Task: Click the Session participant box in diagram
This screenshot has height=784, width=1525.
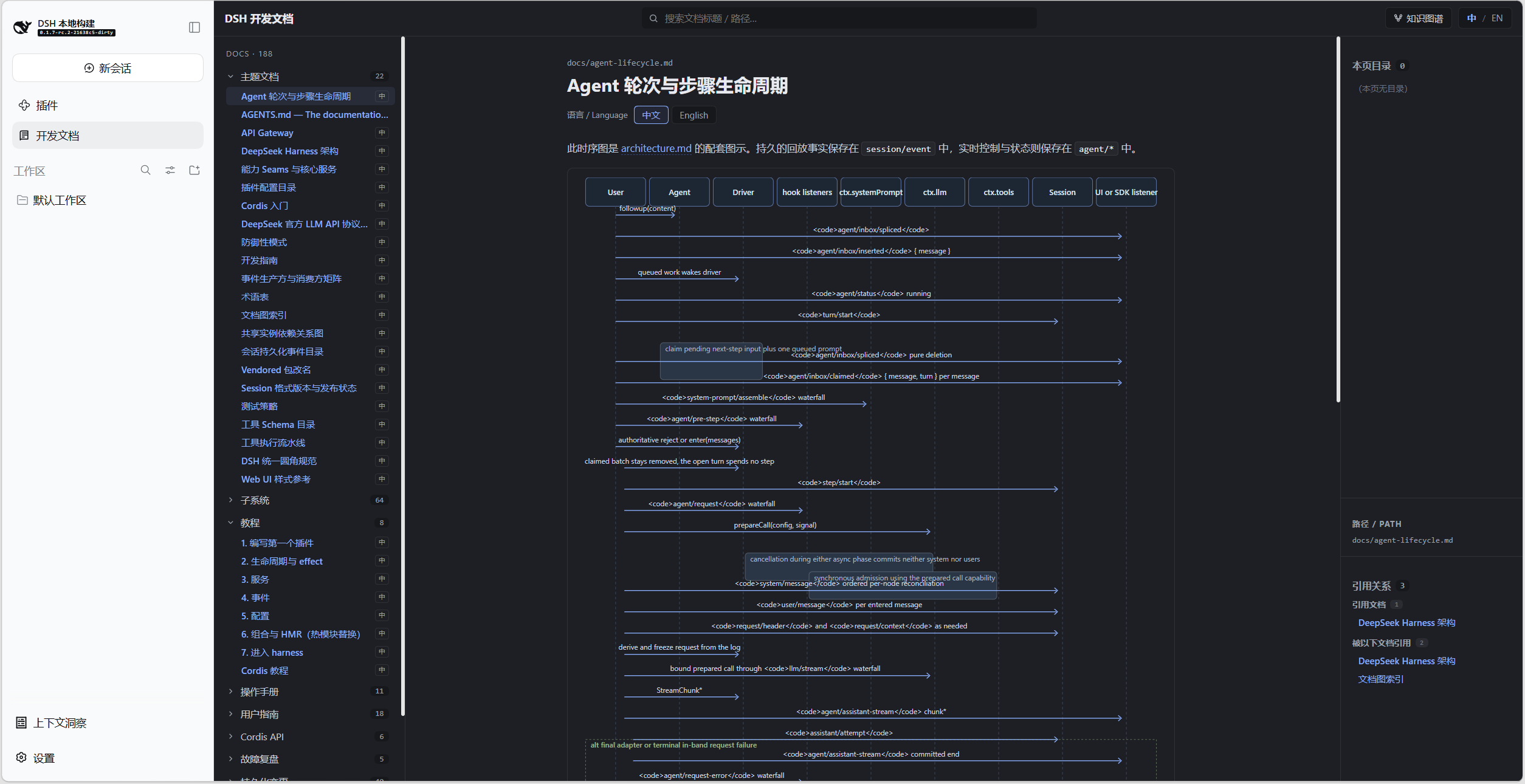Action: click(1062, 192)
